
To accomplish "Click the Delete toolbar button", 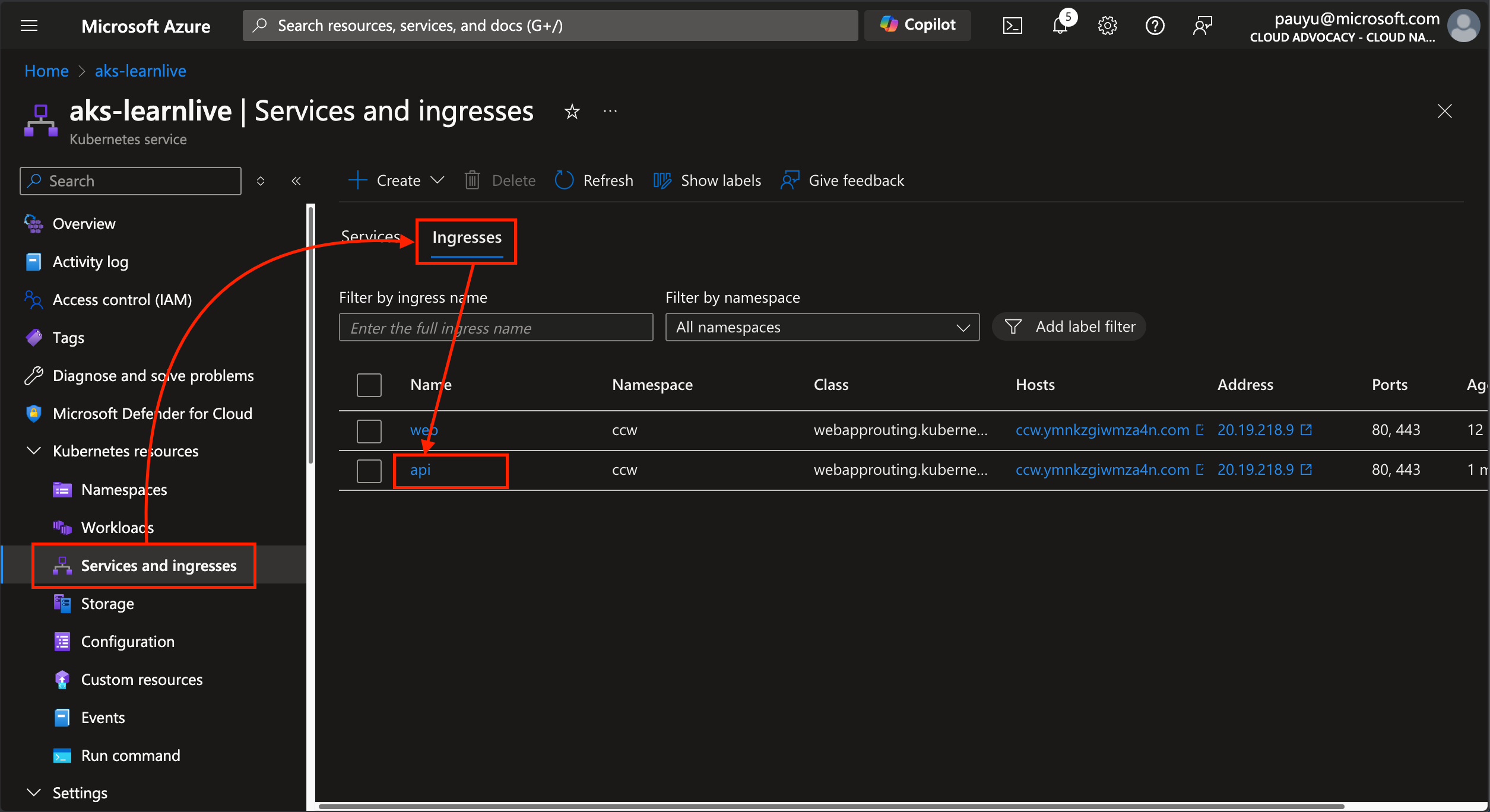I will [x=500, y=180].
